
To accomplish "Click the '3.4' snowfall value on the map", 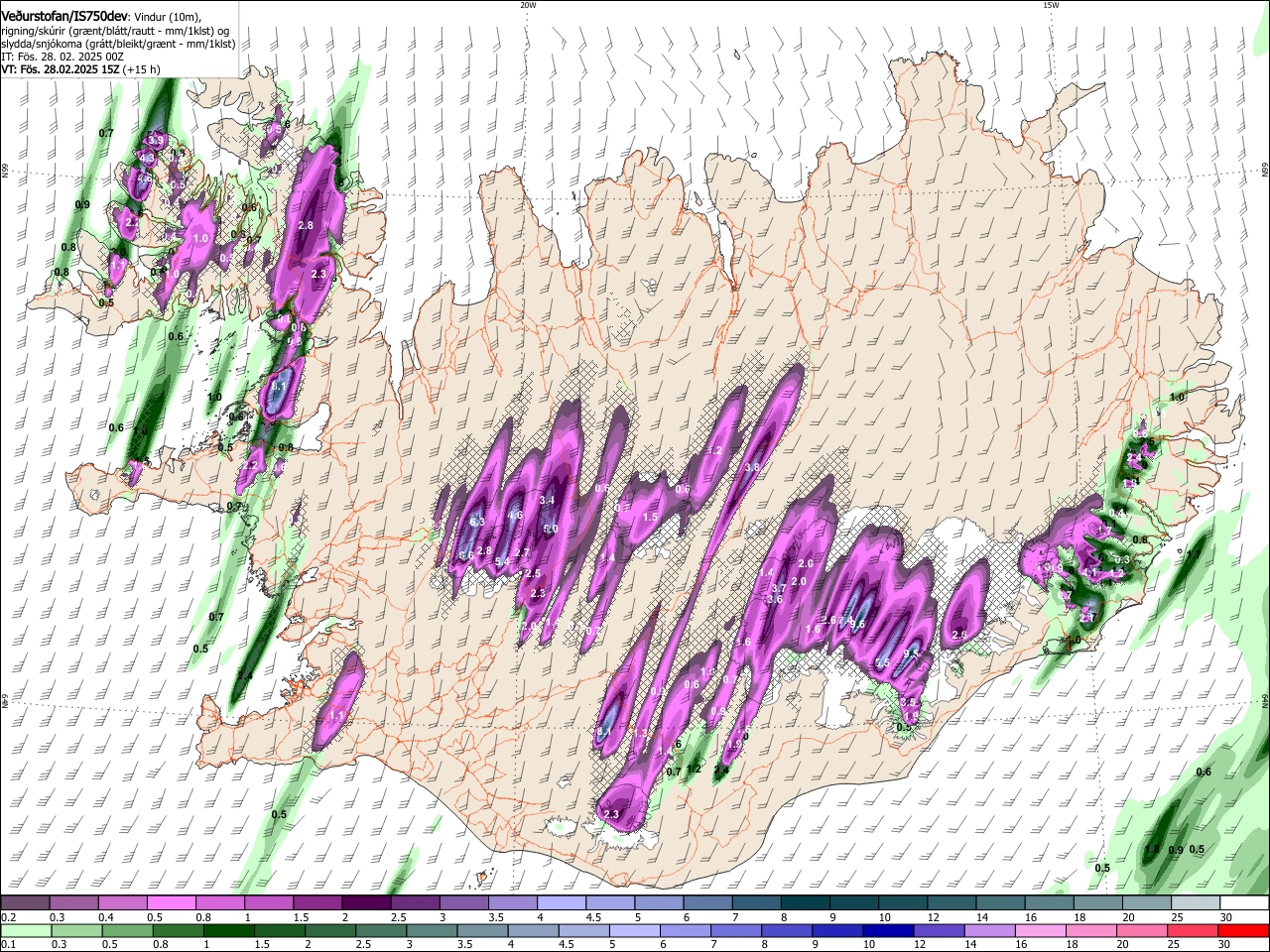I will pyautogui.click(x=547, y=501).
